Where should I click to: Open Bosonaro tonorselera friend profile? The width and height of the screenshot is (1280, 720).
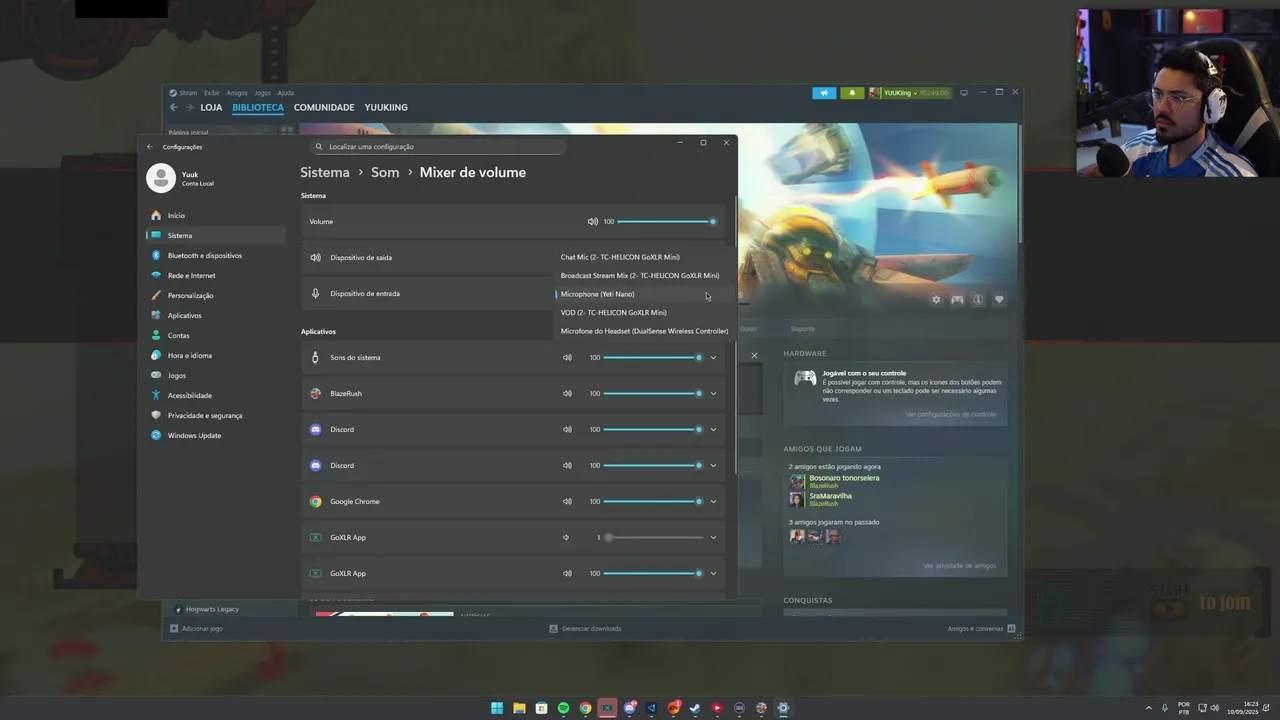click(x=844, y=478)
